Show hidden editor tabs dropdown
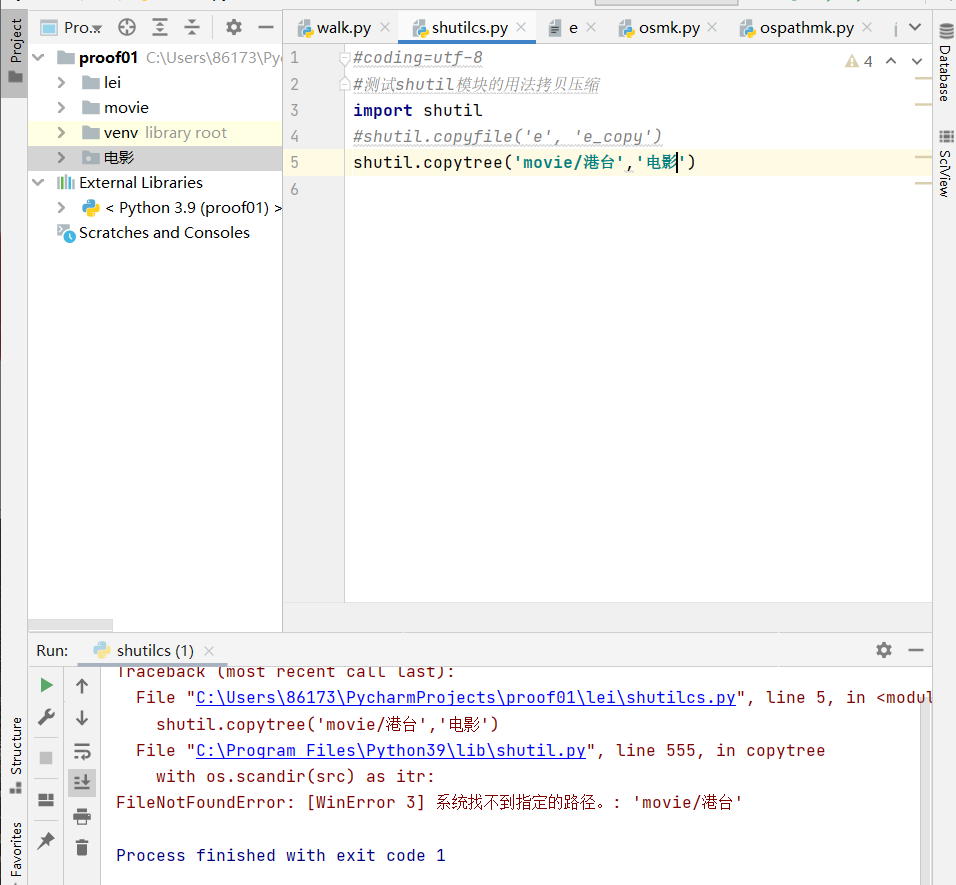Viewport: 956px width, 885px height. click(x=915, y=27)
